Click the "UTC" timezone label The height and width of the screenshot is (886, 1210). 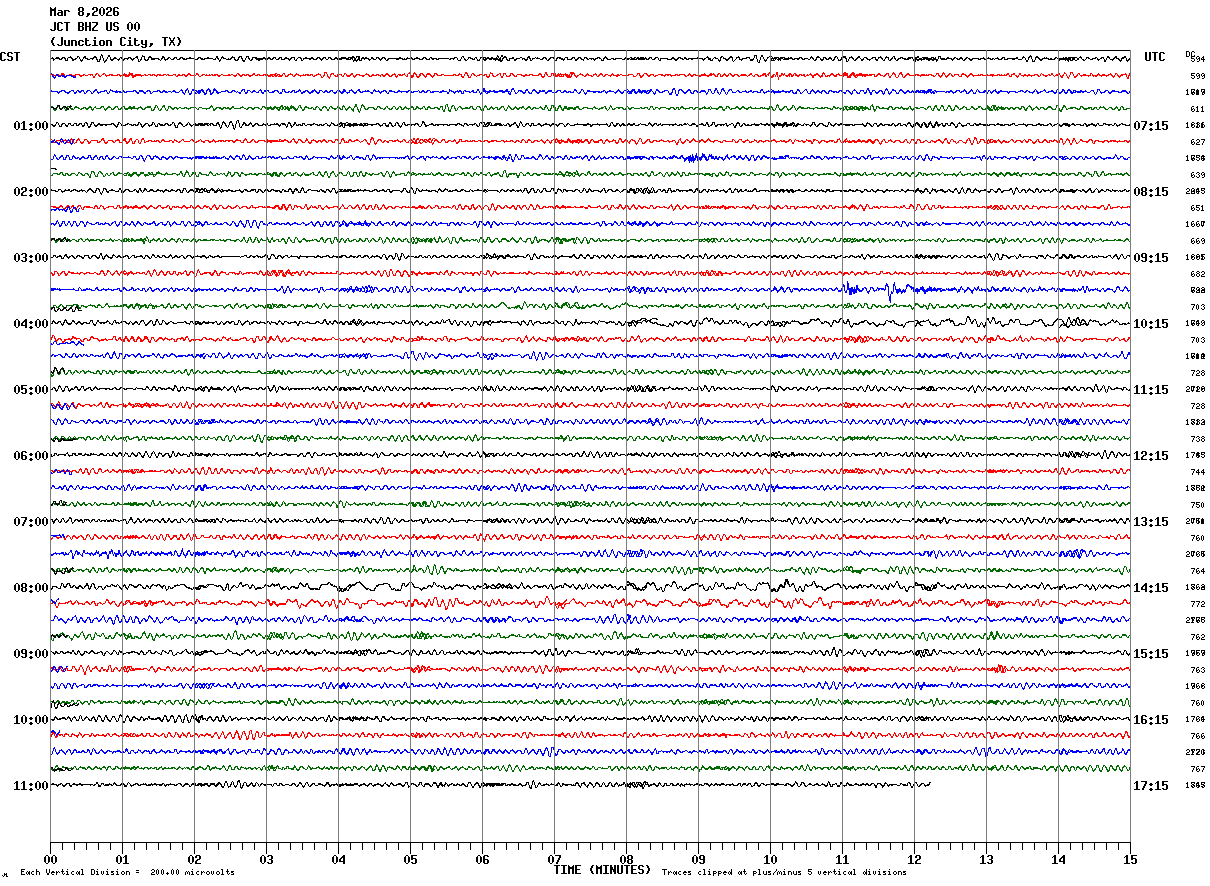[1155, 57]
